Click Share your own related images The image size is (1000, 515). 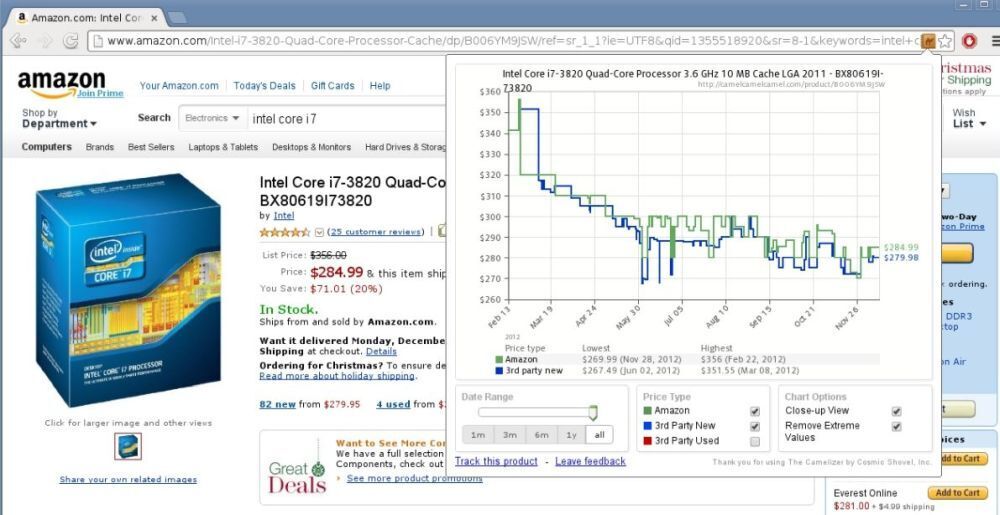pos(128,479)
